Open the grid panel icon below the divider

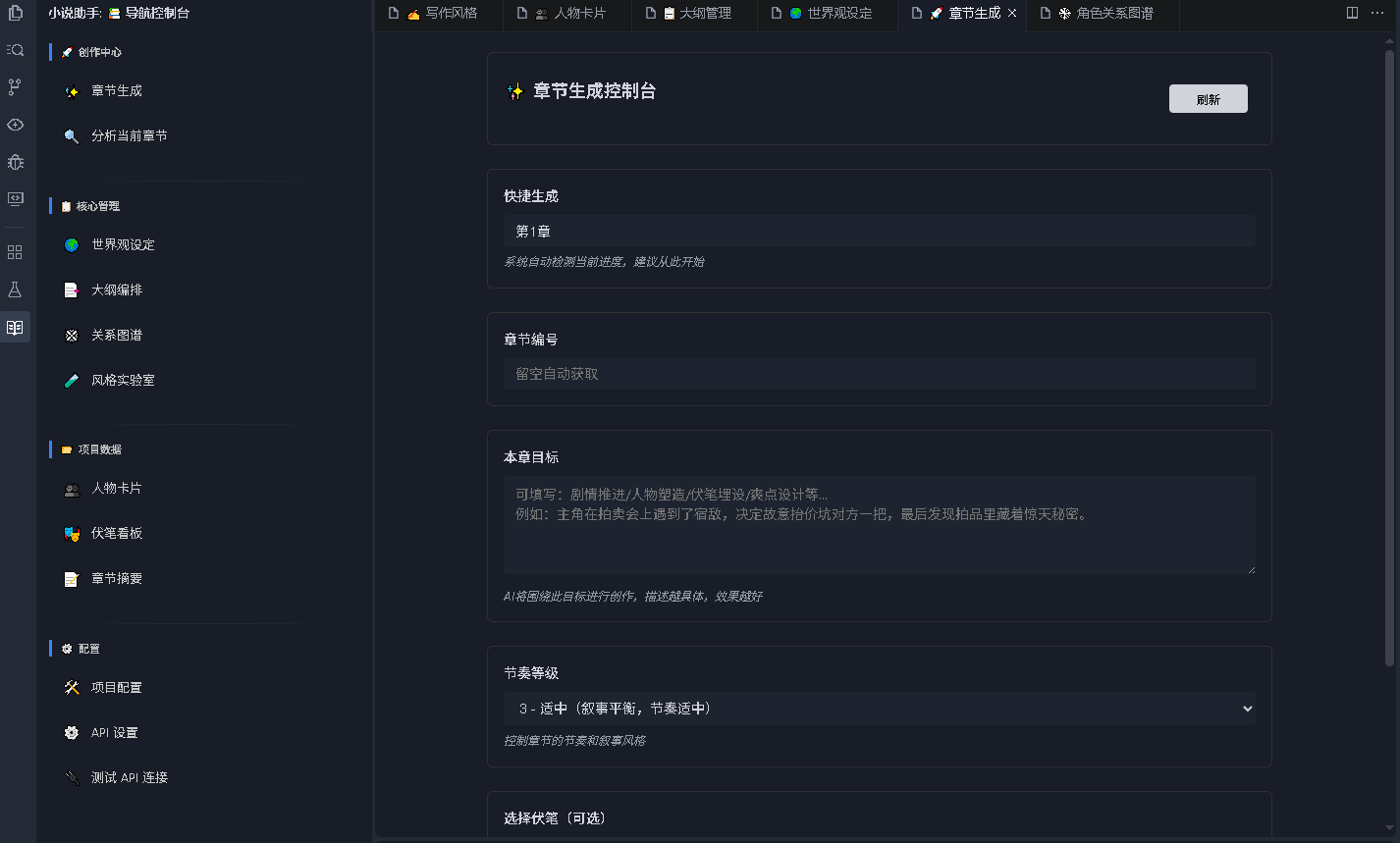tap(15, 252)
